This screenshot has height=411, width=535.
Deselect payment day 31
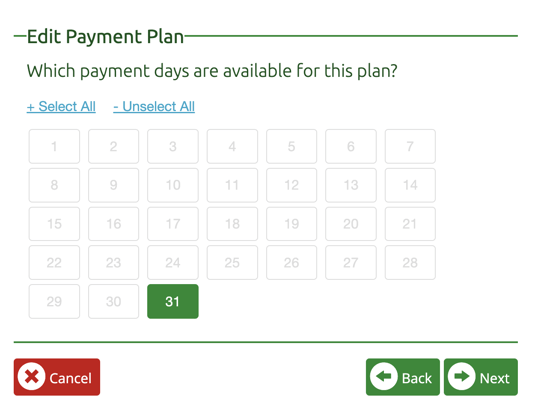click(173, 302)
